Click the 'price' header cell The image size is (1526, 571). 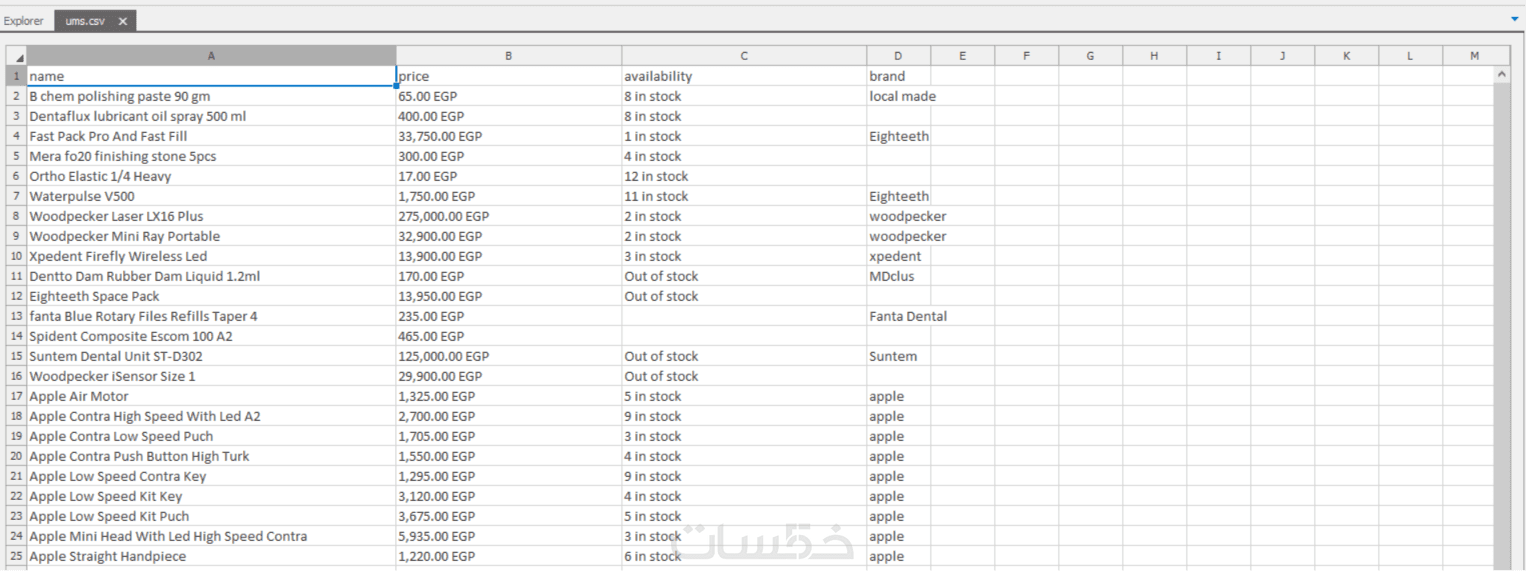(509, 76)
